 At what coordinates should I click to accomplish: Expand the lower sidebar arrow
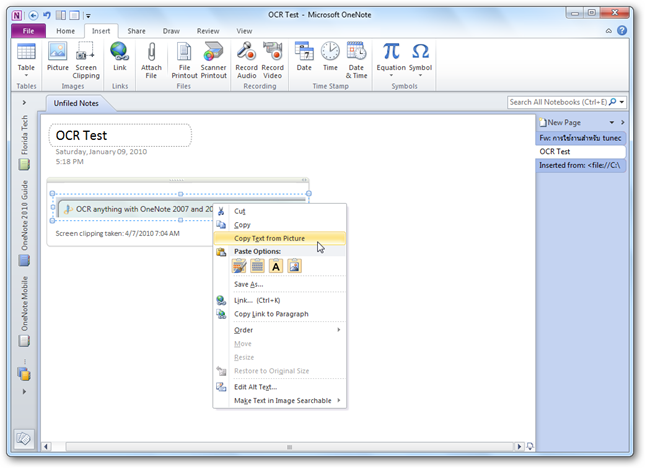click(x=24, y=392)
